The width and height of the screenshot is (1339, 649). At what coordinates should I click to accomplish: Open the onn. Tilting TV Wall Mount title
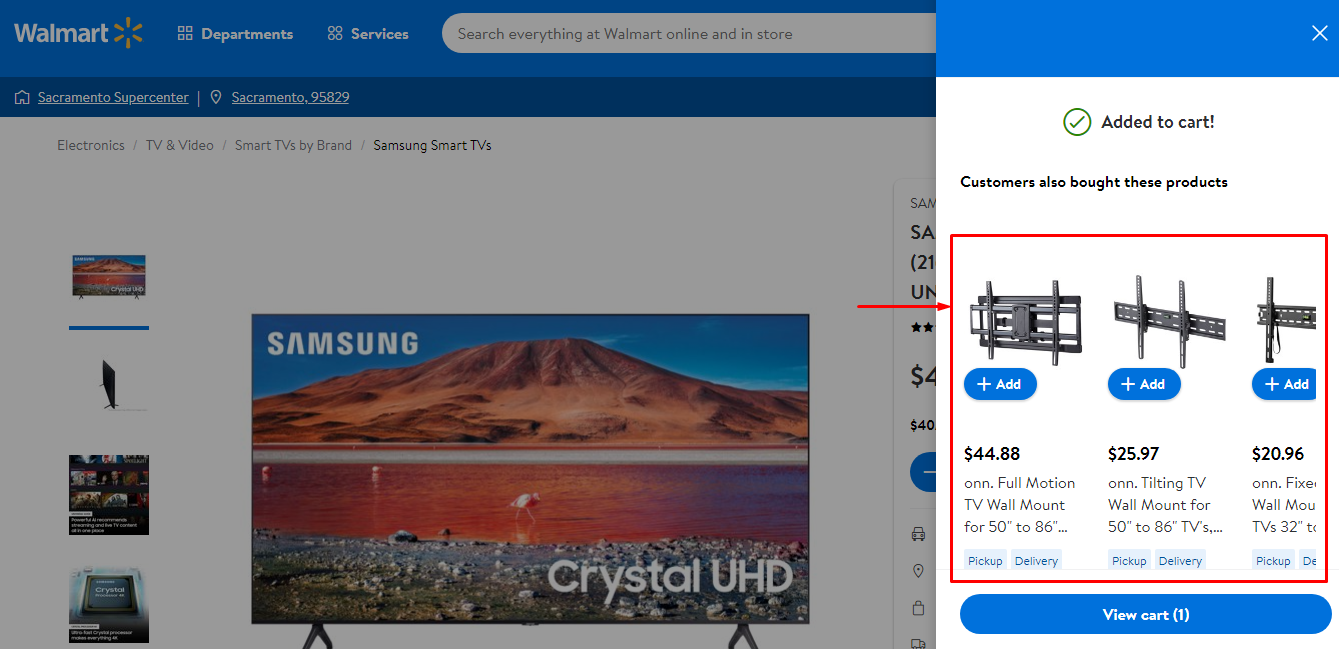tap(1165, 504)
